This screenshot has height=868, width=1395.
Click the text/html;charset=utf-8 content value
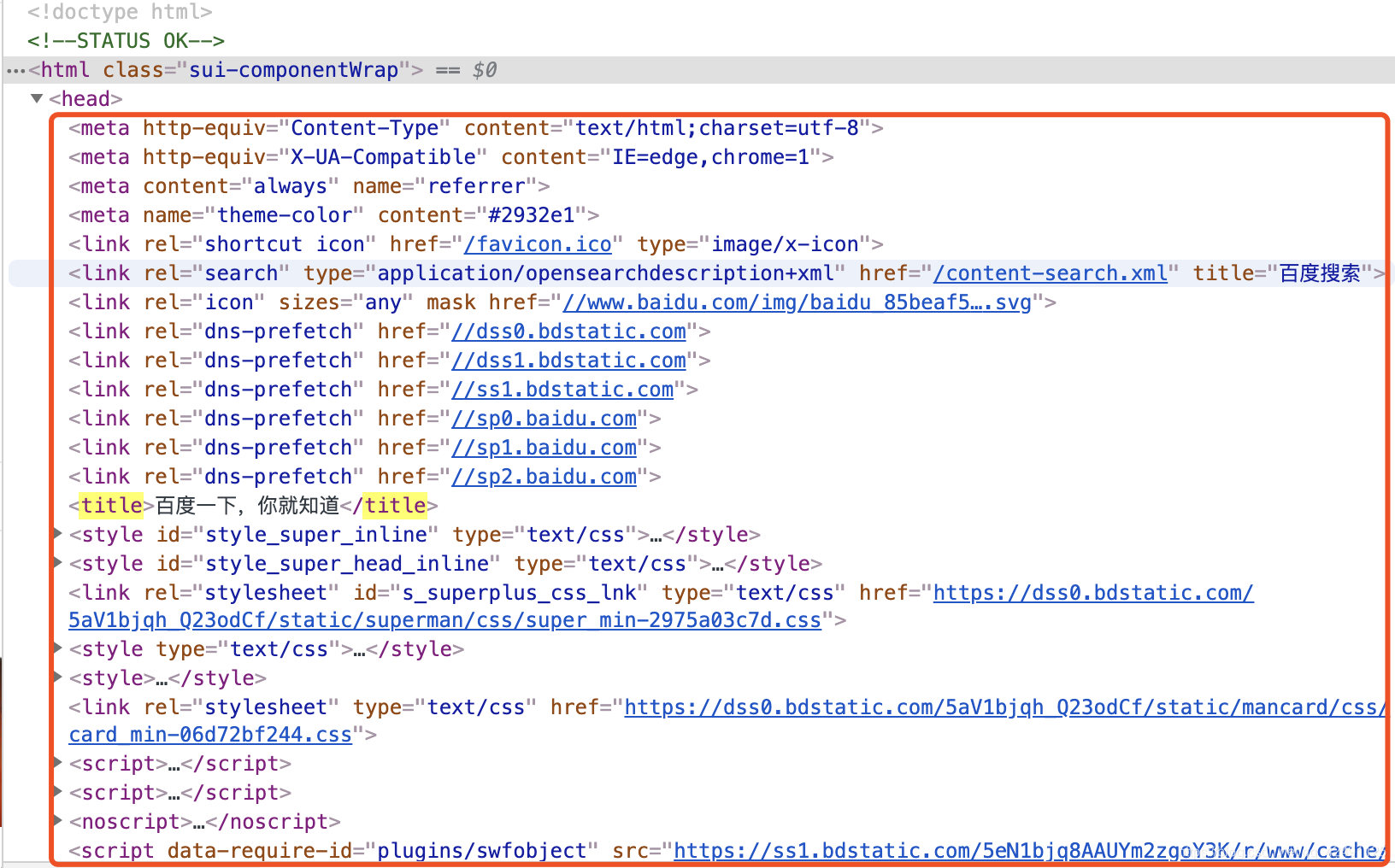[717, 128]
